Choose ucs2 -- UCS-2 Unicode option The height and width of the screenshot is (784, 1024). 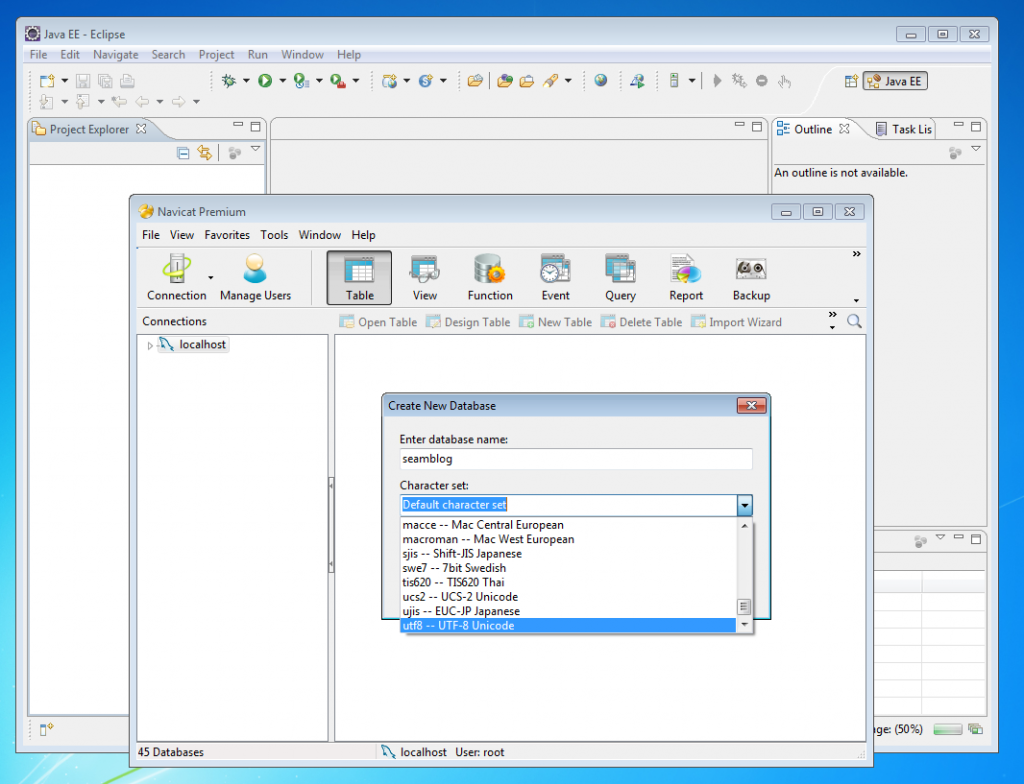(x=568, y=597)
